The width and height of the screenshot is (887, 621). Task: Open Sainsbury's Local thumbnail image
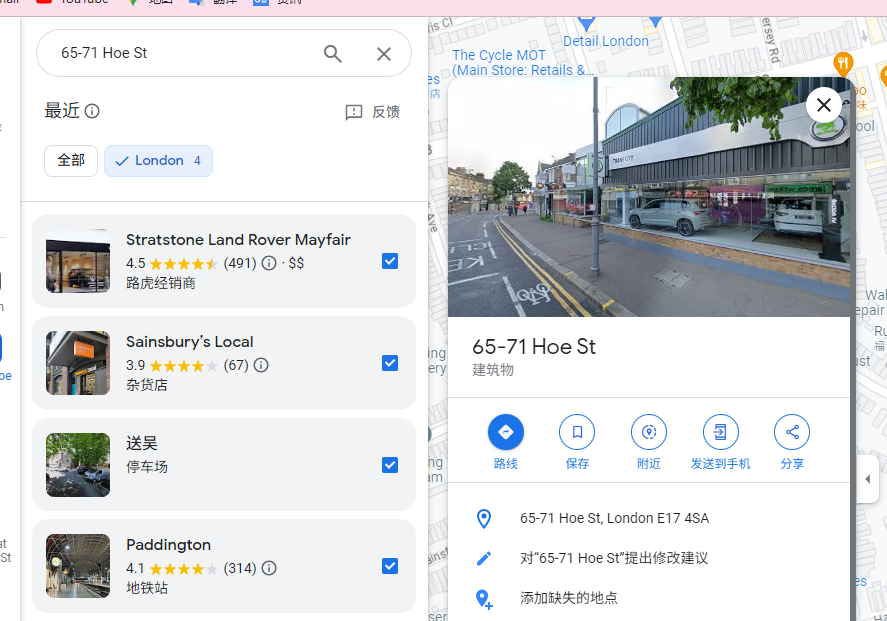click(78, 363)
